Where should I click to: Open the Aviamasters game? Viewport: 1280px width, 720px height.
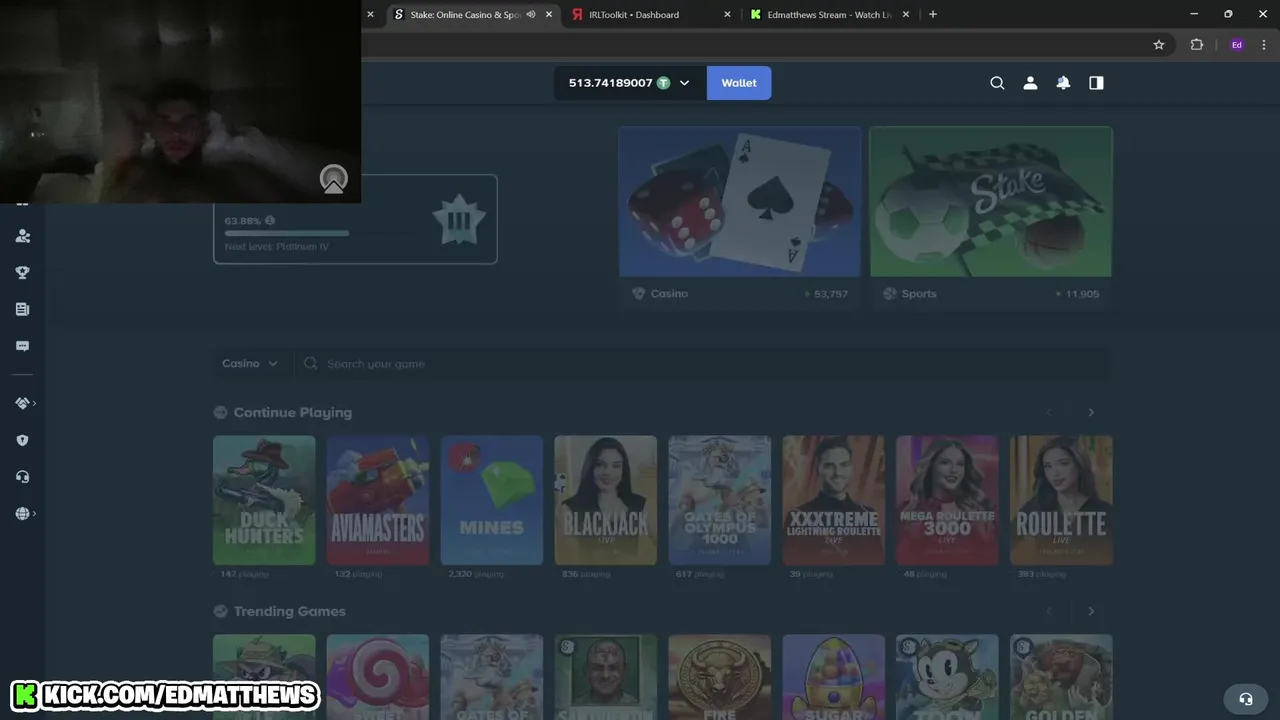coord(378,500)
